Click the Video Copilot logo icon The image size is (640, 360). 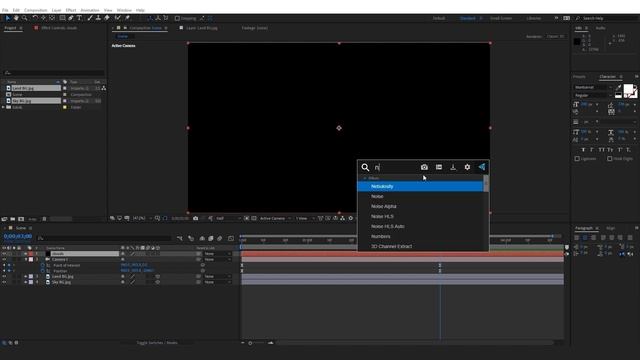click(482, 167)
